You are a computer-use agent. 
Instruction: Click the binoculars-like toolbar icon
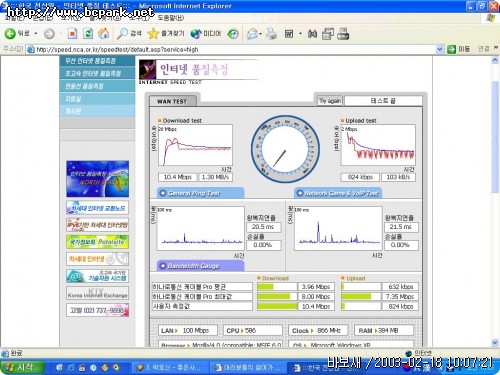312,34
